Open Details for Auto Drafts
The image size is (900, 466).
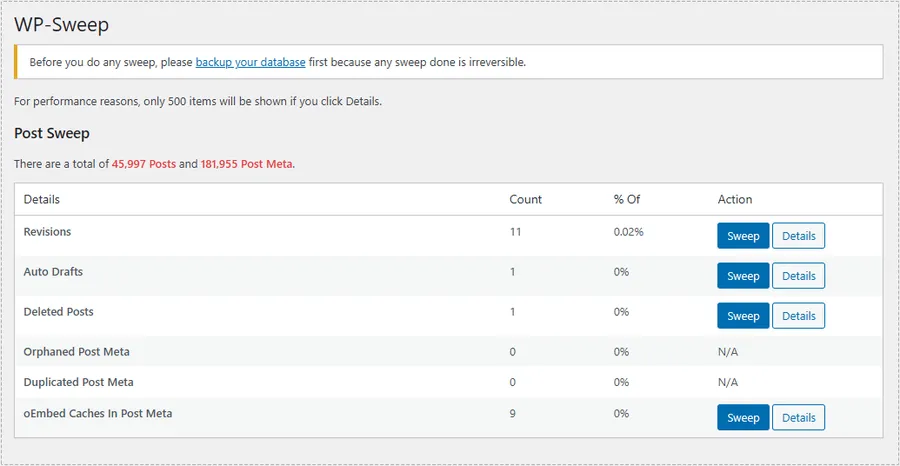(x=798, y=276)
